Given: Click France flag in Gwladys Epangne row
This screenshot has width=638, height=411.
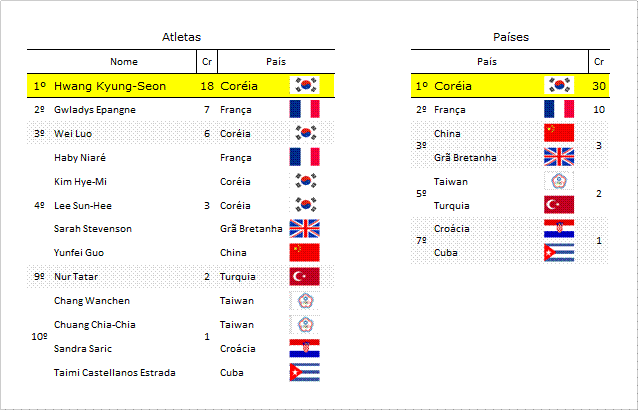Looking at the screenshot, I should (304, 109).
